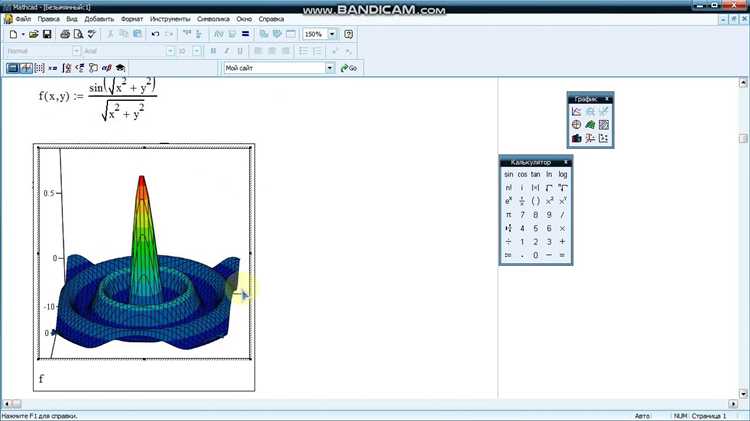
Task: Close the Калькулятор palette
Action: click(x=566, y=162)
